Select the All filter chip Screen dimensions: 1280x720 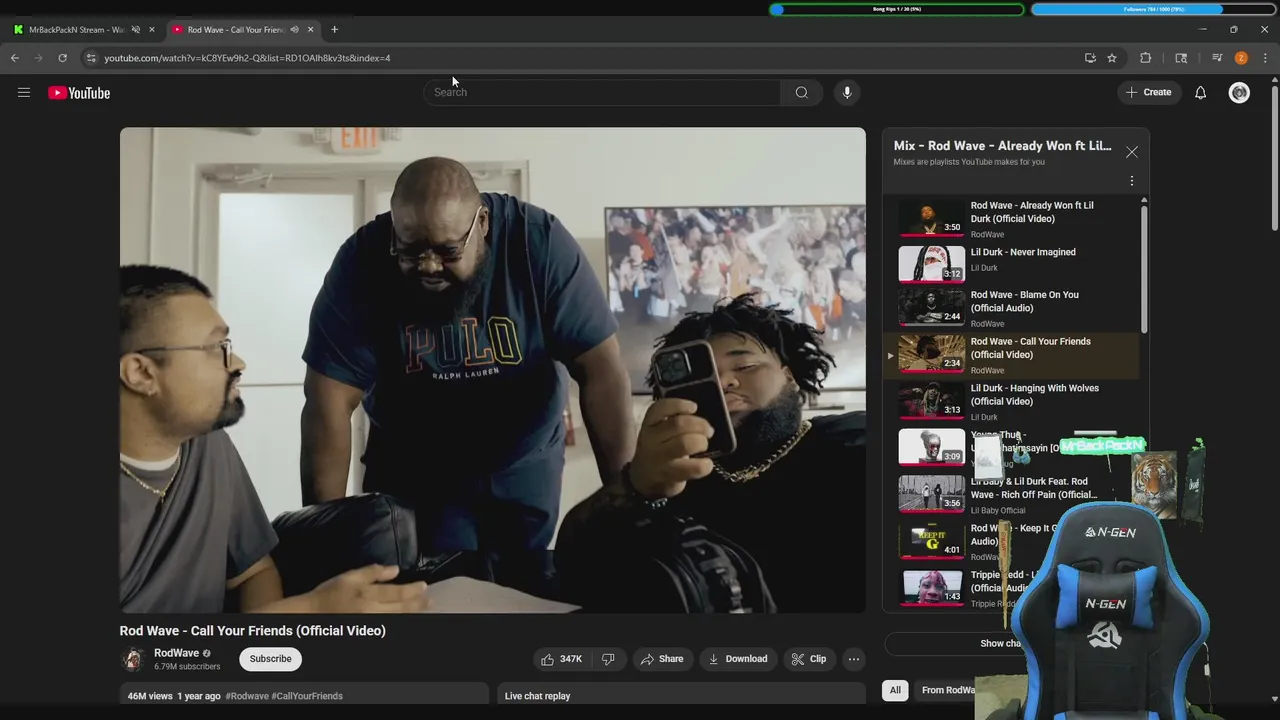point(895,690)
